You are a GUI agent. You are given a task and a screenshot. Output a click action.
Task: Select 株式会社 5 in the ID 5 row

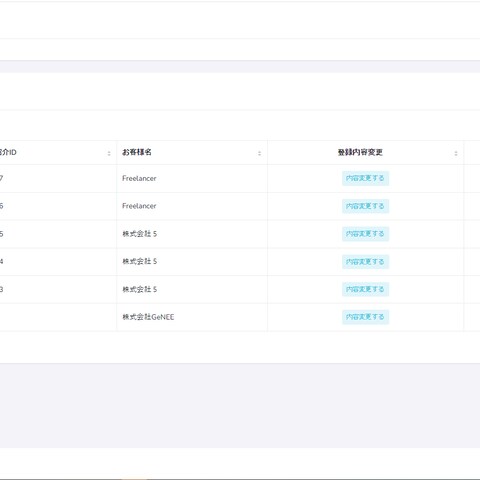[139, 234]
